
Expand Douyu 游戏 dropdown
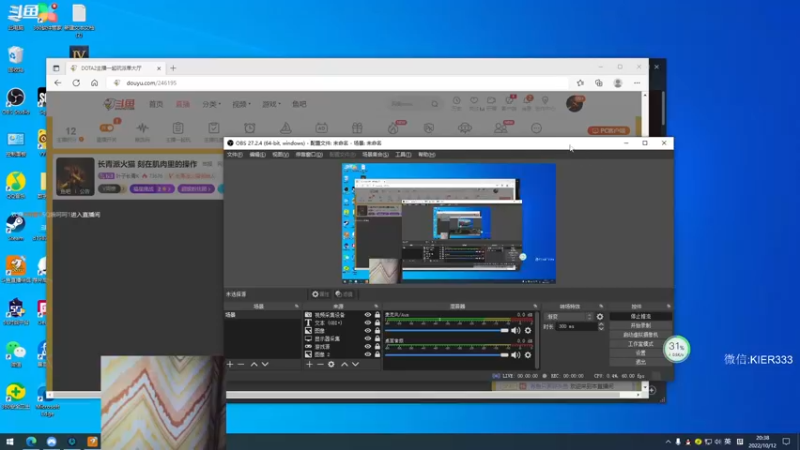pyautogui.click(x=271, y=104)
